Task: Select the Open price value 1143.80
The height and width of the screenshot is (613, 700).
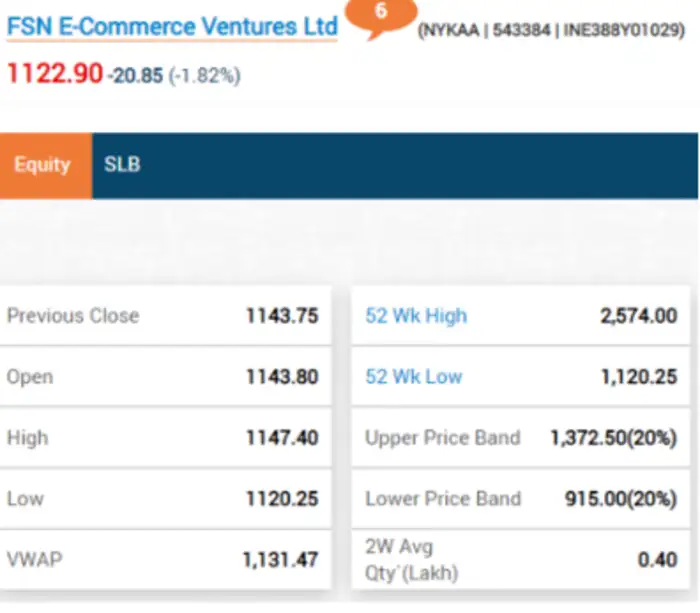Action: [x=282, y=377]
